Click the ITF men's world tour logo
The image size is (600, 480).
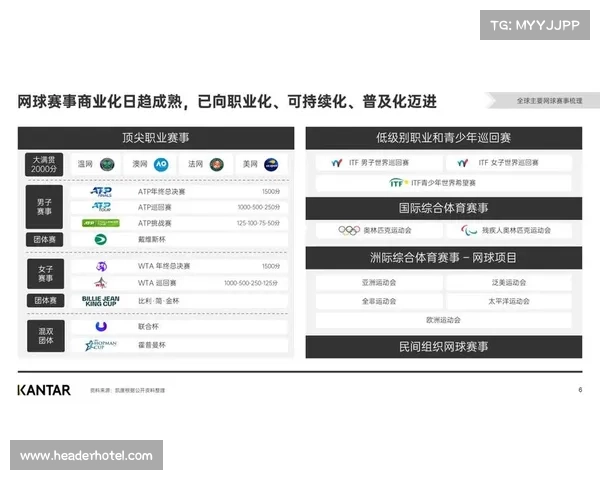pos(337,163)
